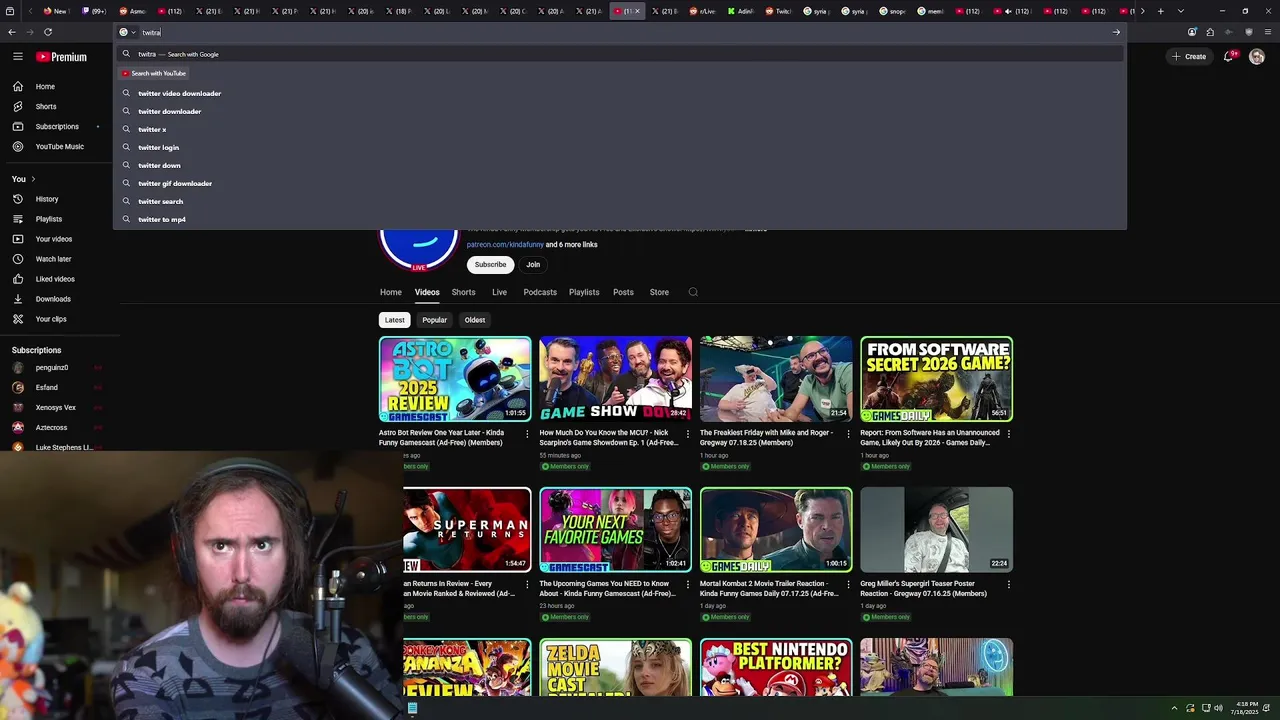Switch to the channel Live tab

[x=499, y=292]
